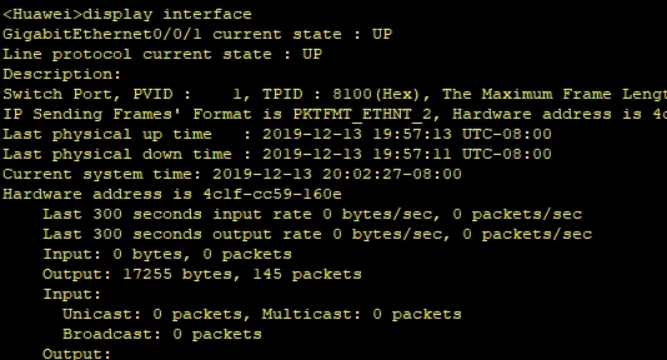Viewport: 667px width, 360px height.
Task: Click the <Huawei> prompt
Action: [43, 14]
